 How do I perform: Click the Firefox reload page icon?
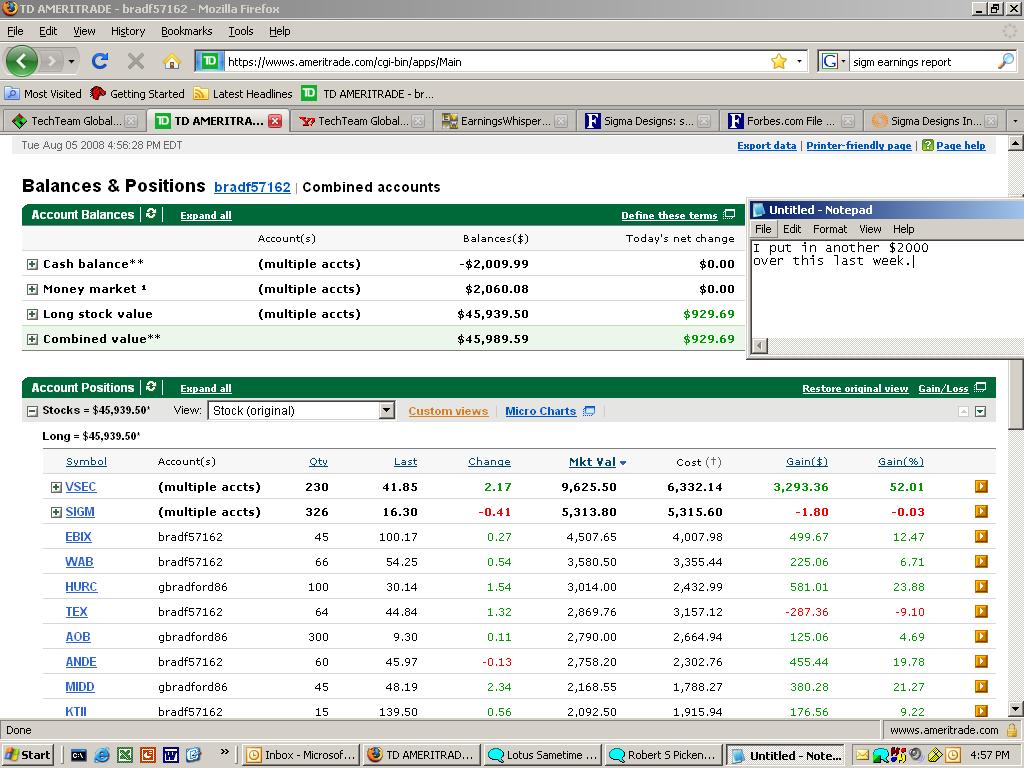100,61
